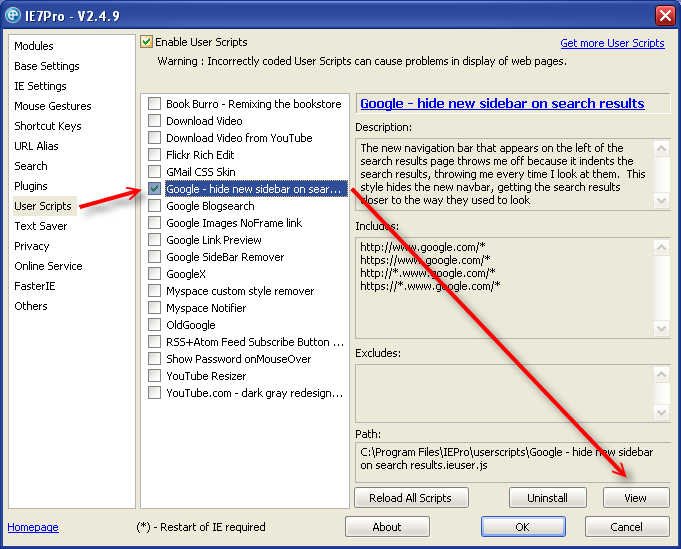Go to Base Settings section

click(x=47, y=66)
